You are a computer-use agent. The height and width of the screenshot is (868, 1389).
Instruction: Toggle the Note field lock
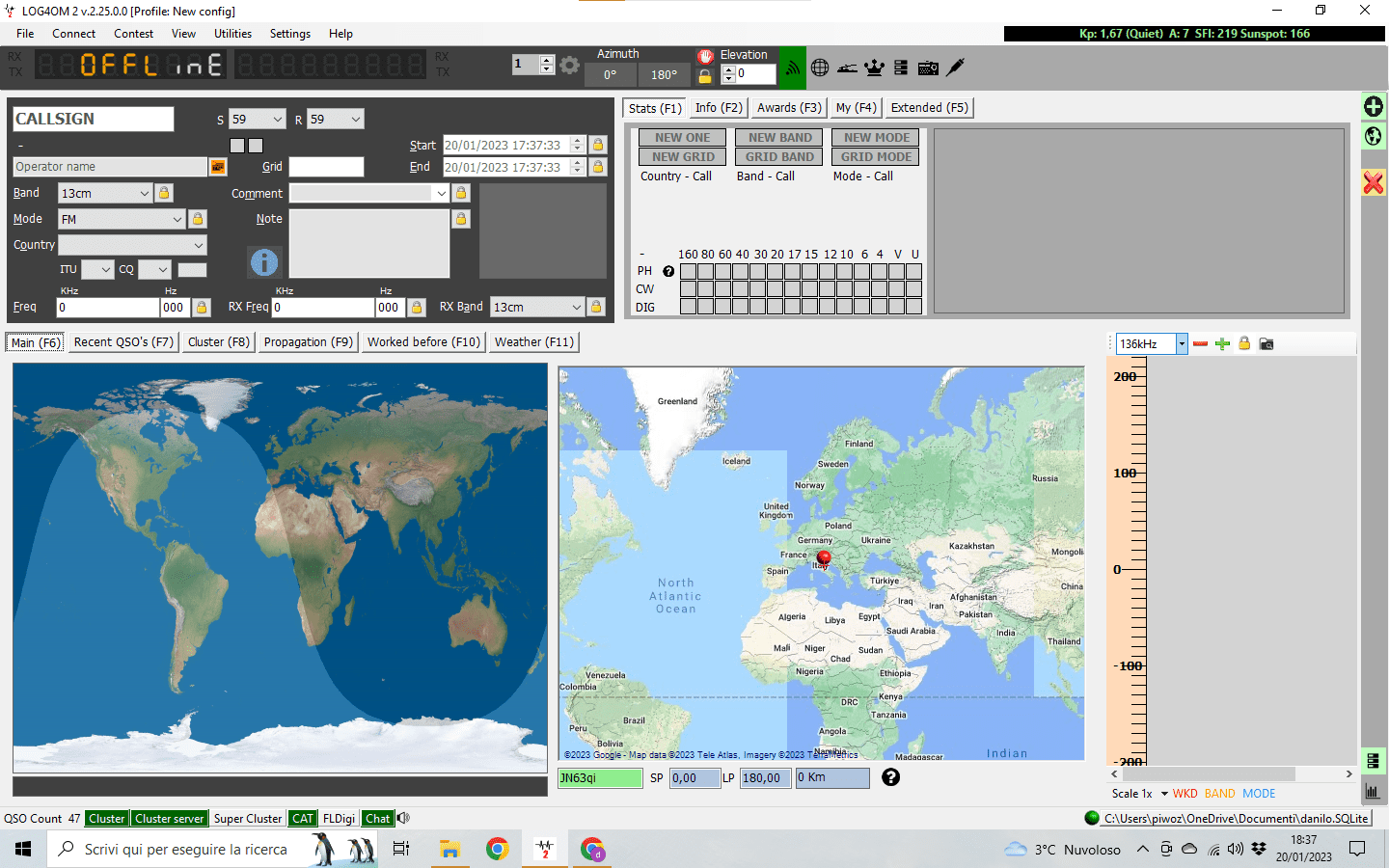[x=461, y=219]
